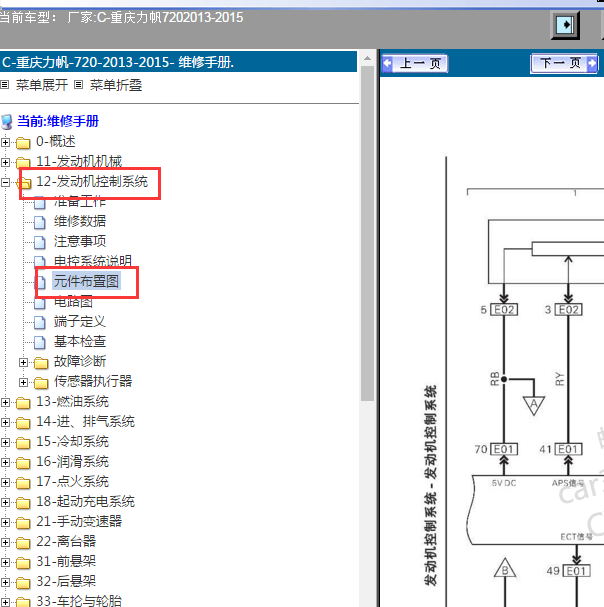Click the page icon for 注意事项
604x607 pixels.
[39, 242]
